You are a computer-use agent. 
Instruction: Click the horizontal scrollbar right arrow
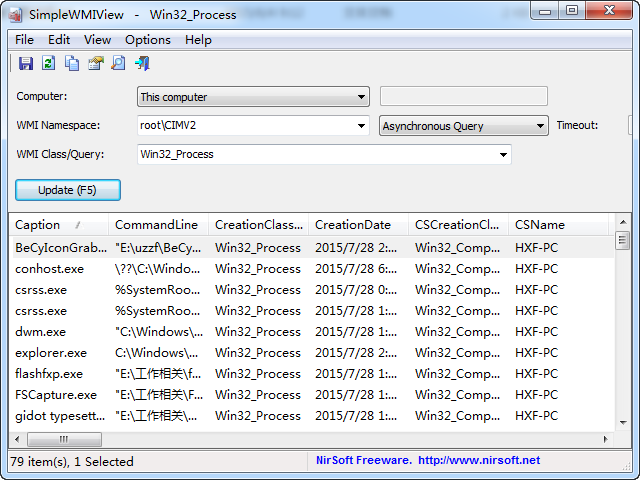pyautogui.click(x=606, y=440)
